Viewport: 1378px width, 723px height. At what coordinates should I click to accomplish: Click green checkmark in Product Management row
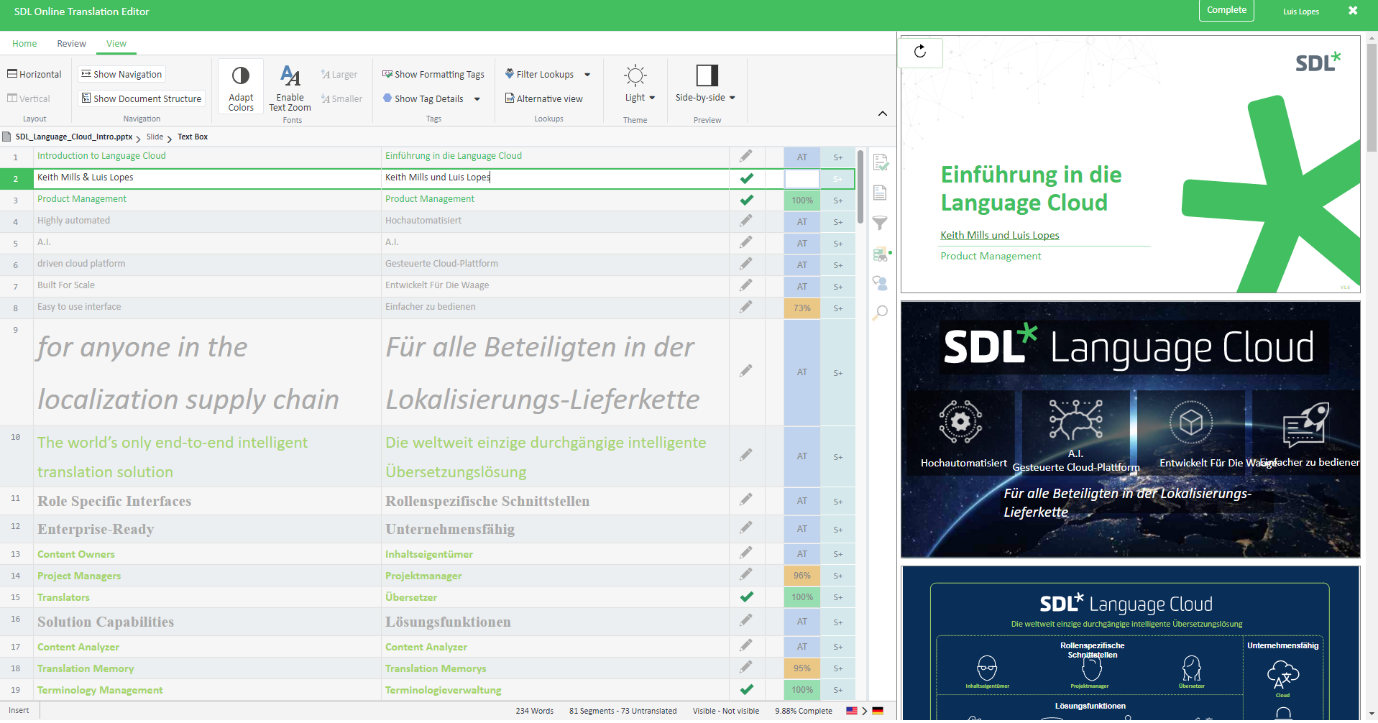coord(746,199)
